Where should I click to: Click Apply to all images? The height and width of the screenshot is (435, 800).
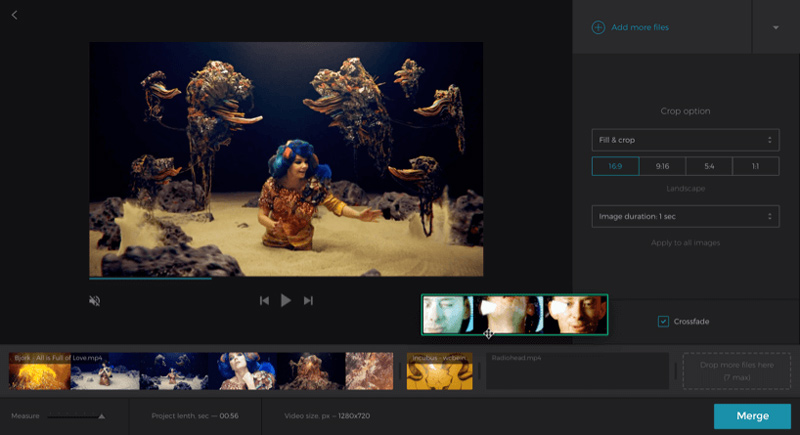[685, 243]
